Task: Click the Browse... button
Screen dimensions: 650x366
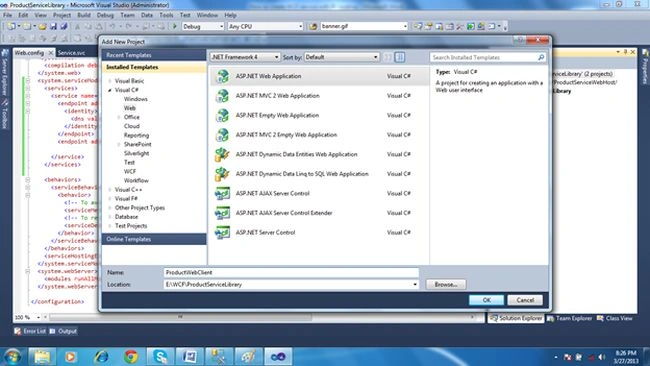Action: click(x=446, y=285)
